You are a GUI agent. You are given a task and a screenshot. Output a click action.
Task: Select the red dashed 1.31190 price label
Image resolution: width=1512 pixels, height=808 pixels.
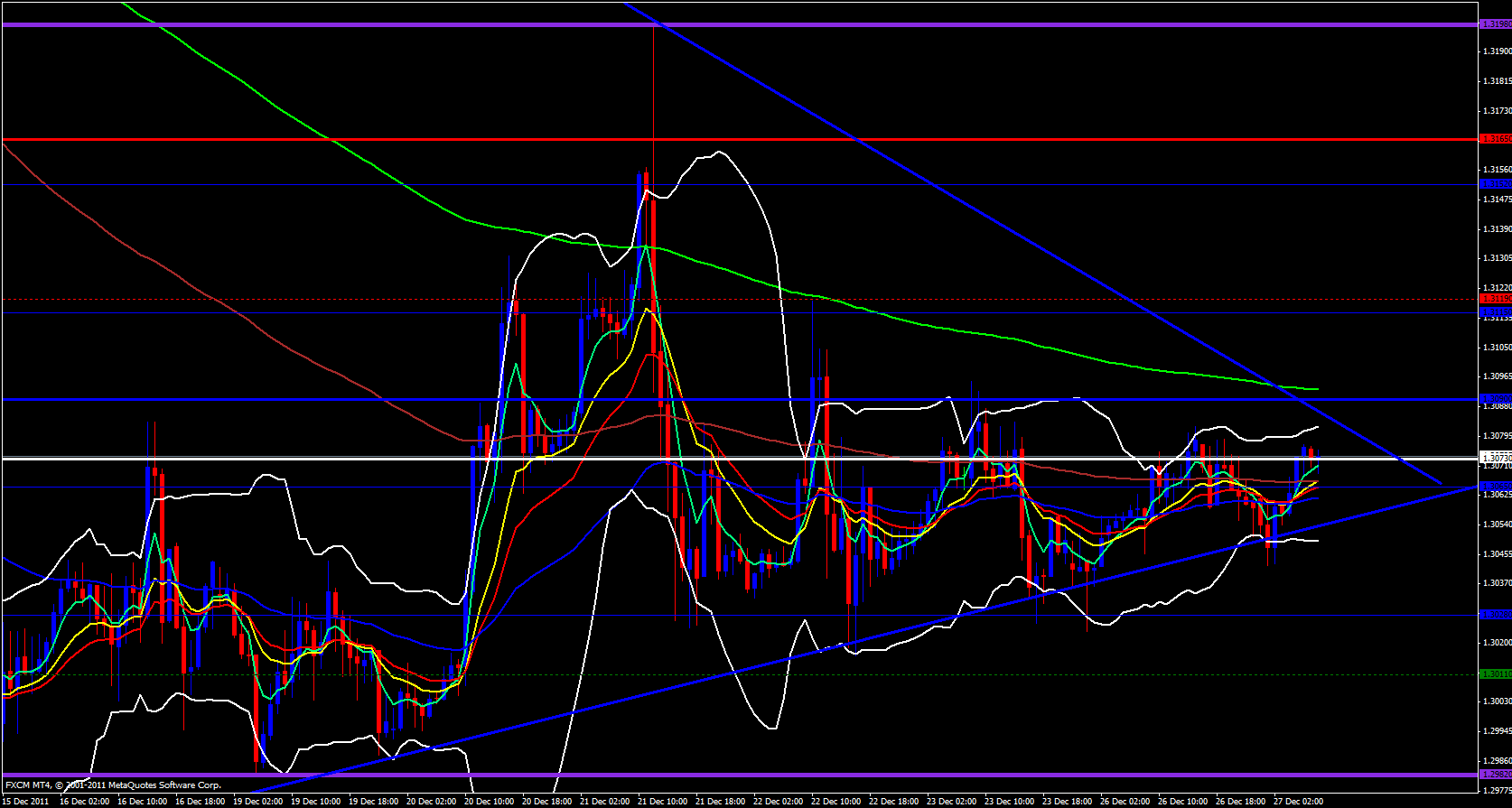coord(1494,298)
